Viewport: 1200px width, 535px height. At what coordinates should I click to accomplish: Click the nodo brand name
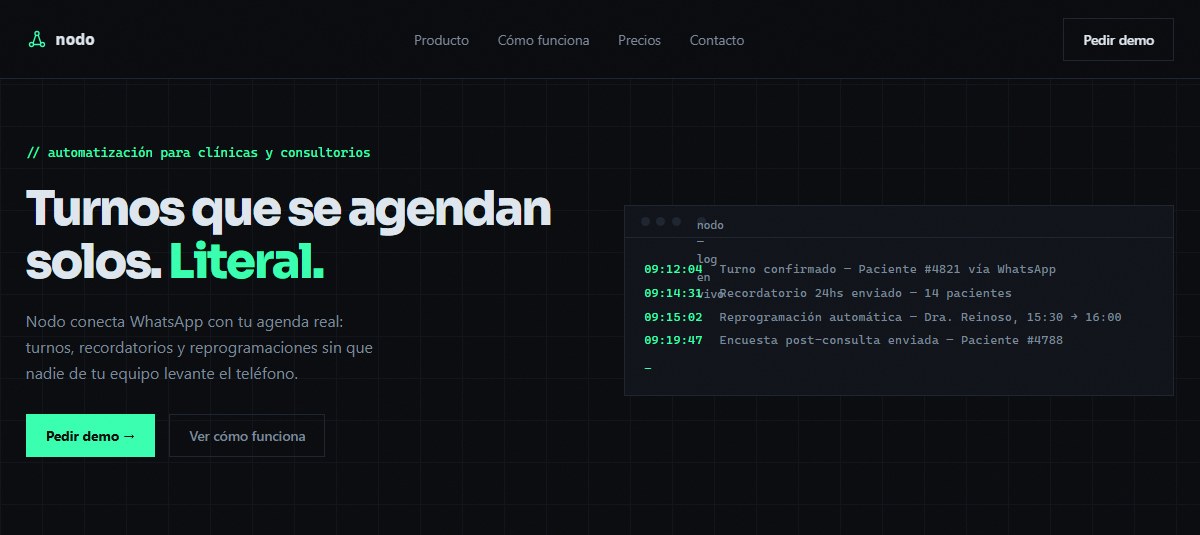click(75, 40)
